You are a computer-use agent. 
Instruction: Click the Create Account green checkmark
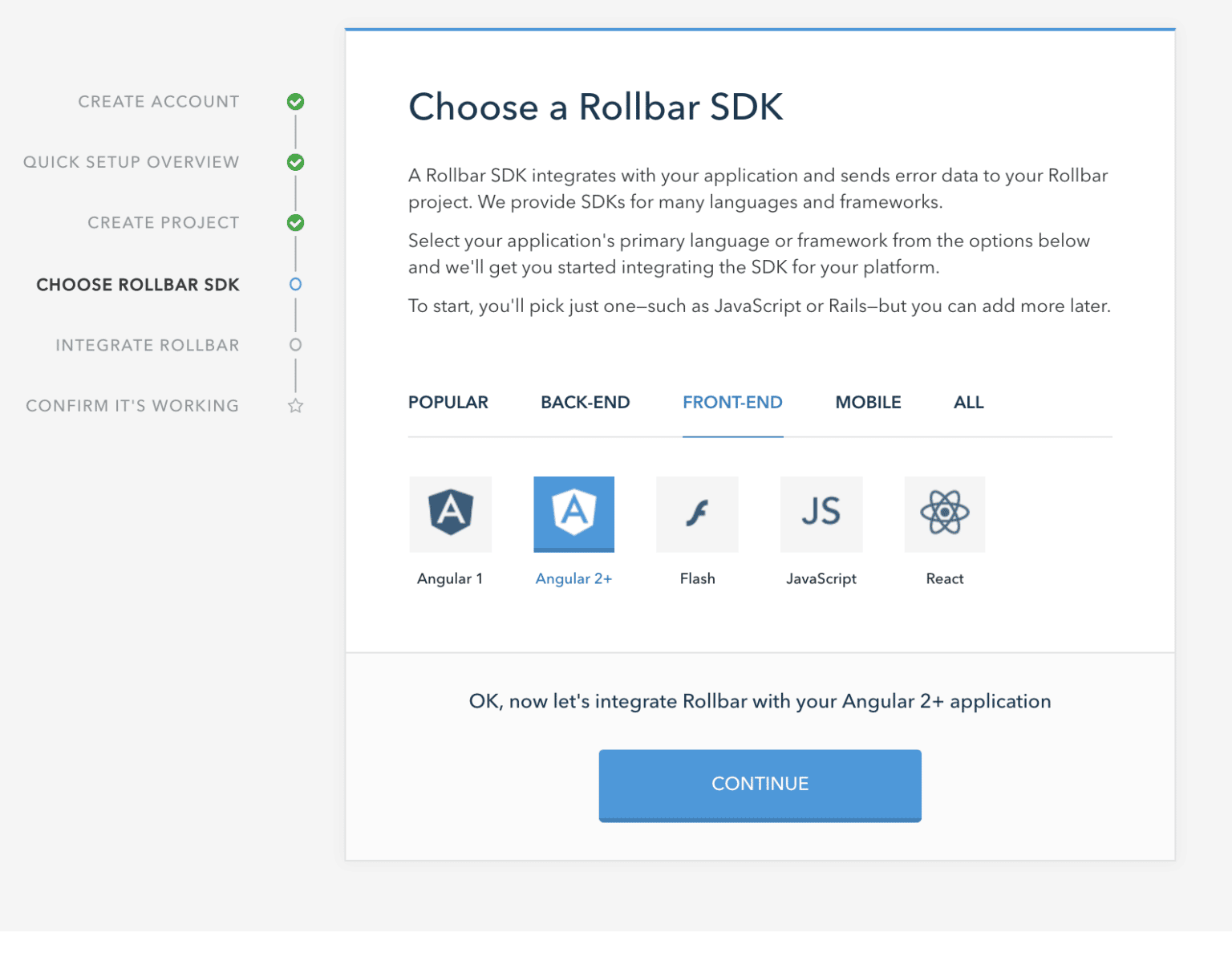(x=295, y=102)
